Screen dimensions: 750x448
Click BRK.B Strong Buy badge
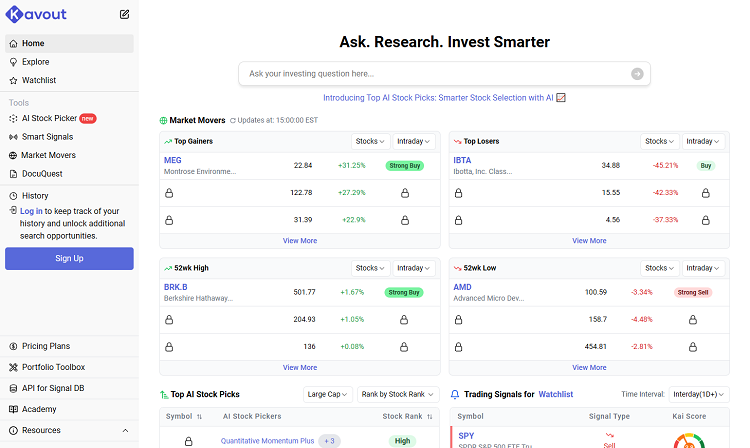pyautogui.click(x=404, y=293)
